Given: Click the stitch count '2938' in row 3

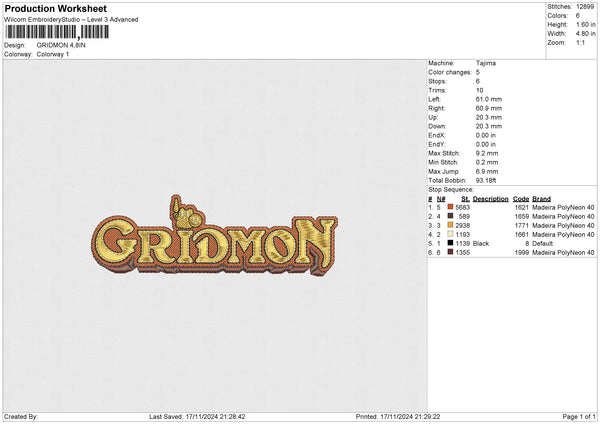Looking at the screenshot, I should (x=463, y=225).
